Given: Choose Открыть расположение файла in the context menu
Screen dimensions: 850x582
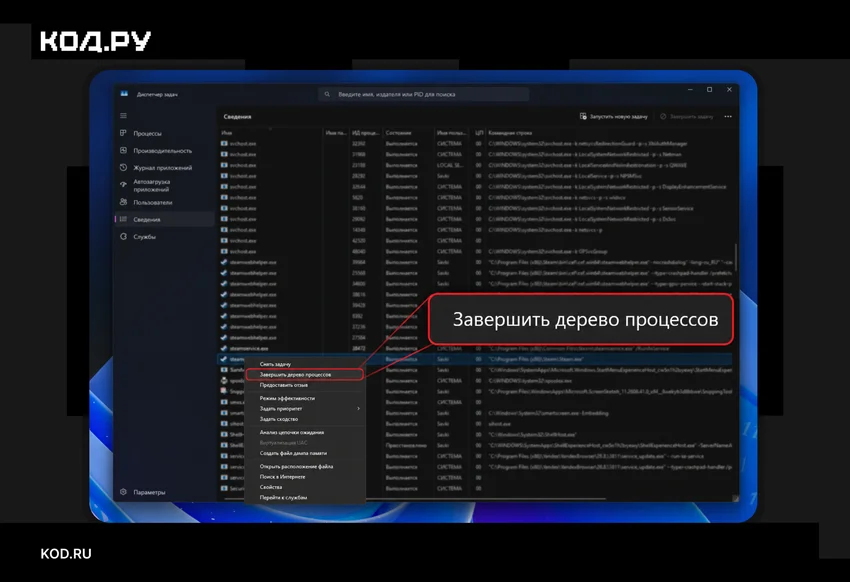Looking at the screenshot, I should click(x=297, y=467).
